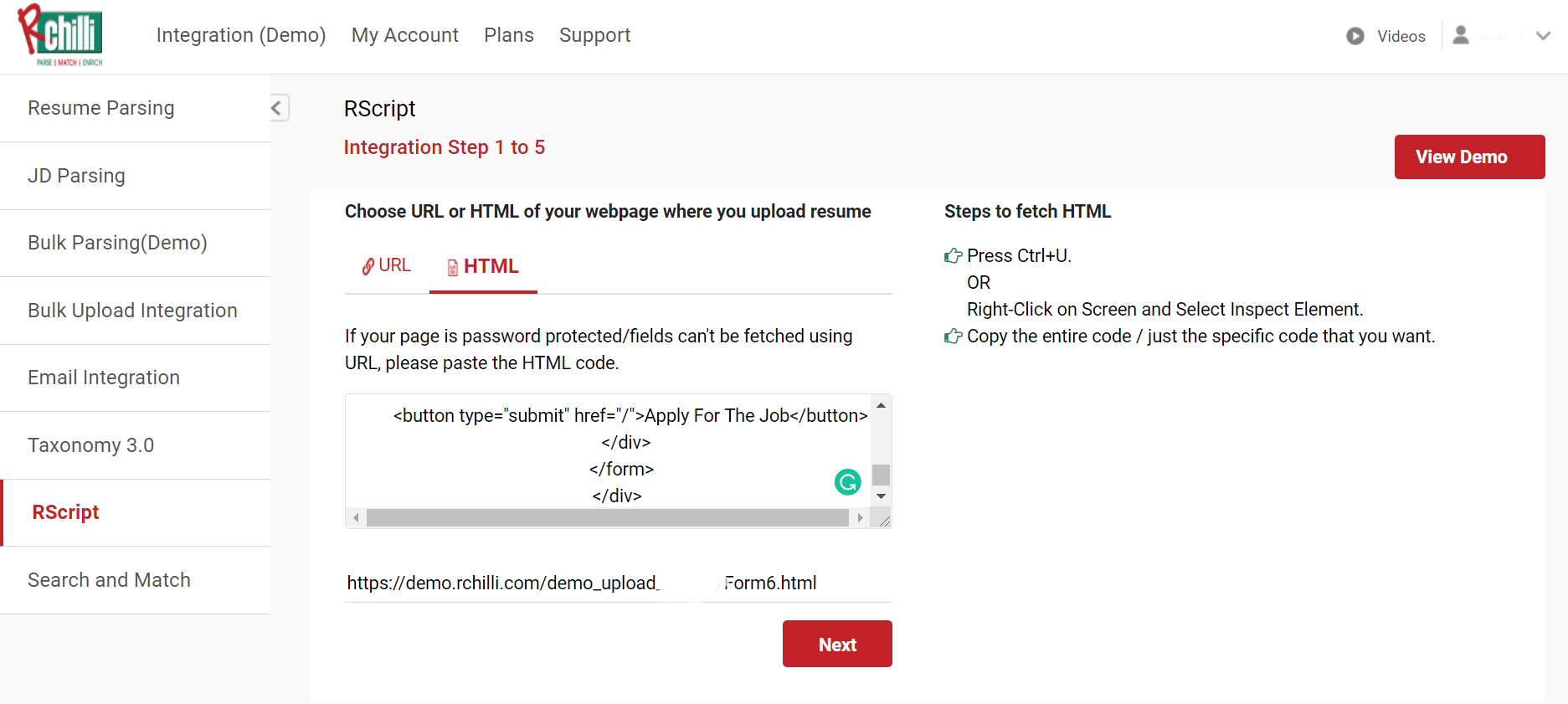Click the 'Right-Click on Screen and Select Inspect Element' text
This screenshot has height=704, width=1568.
coord(1164,309)
